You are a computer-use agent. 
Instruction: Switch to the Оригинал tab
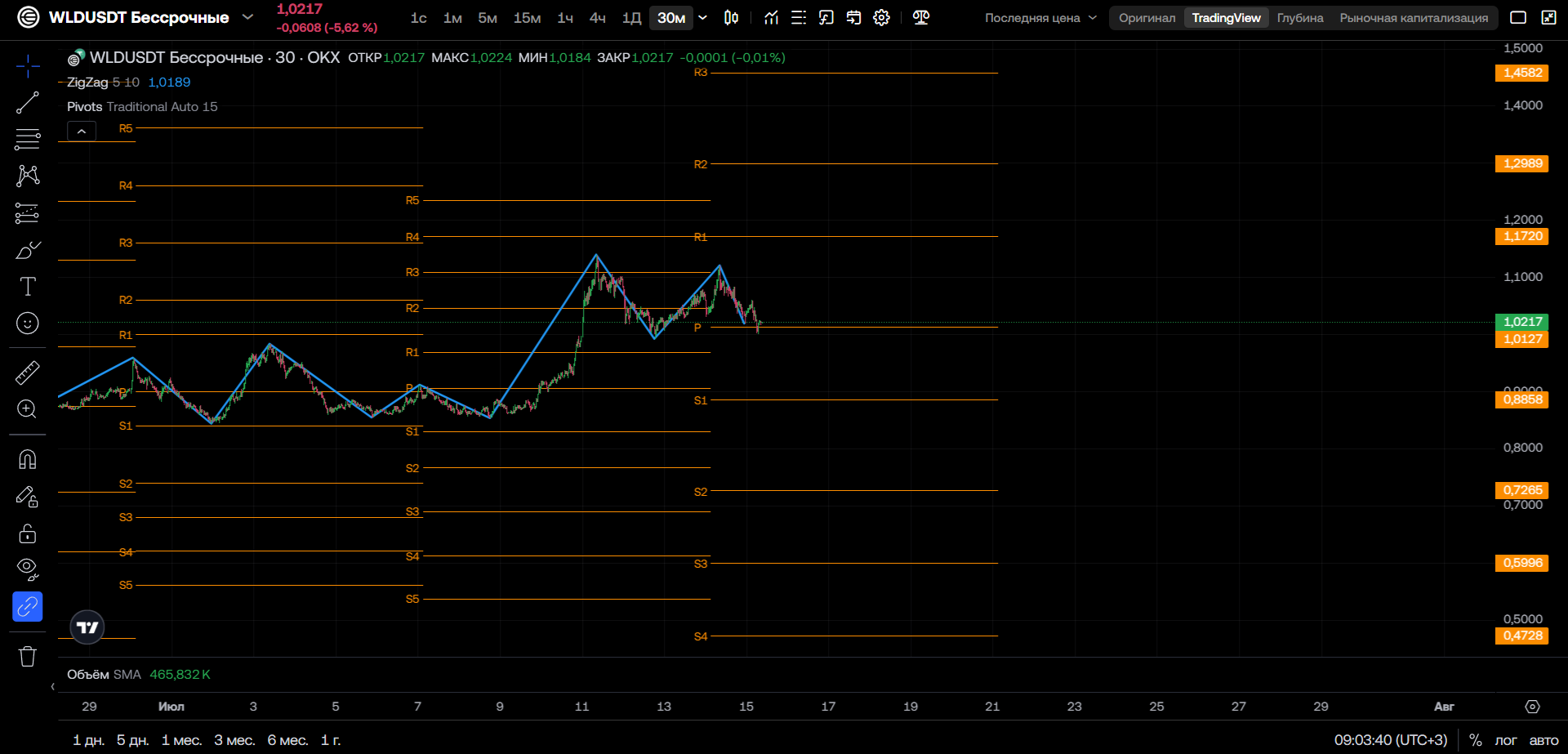[x=1147, y=18]
